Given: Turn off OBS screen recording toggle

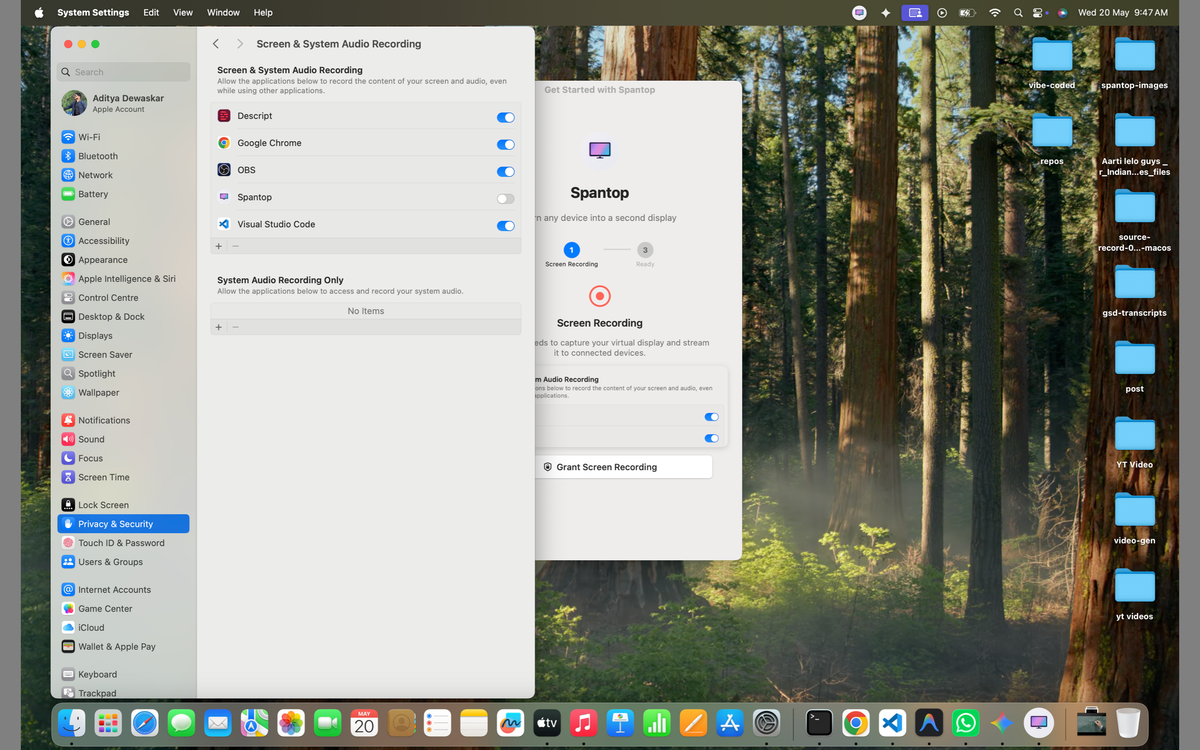Looking at the screenshot, I should click(506, 171).
